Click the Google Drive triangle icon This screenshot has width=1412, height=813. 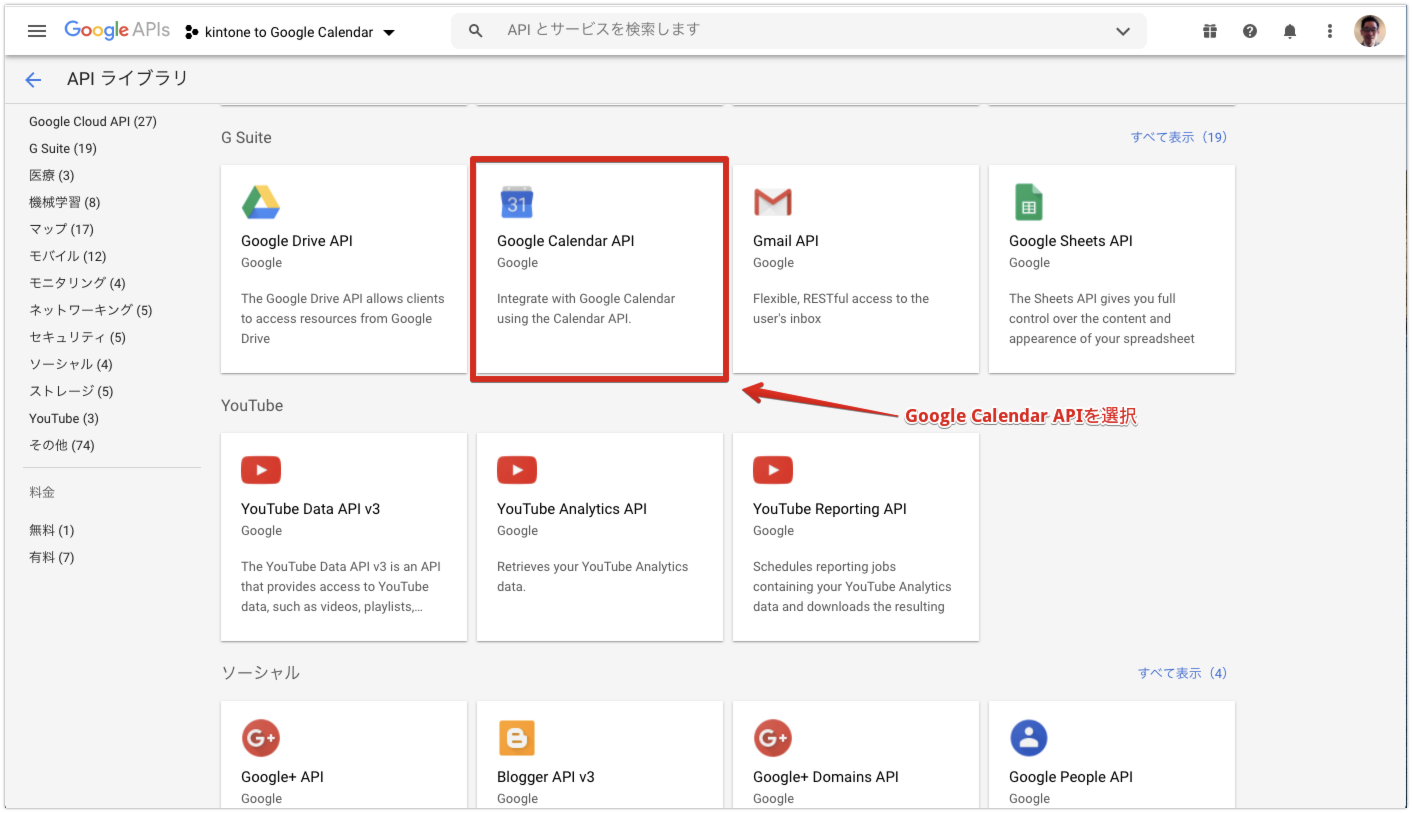[261, 202]
